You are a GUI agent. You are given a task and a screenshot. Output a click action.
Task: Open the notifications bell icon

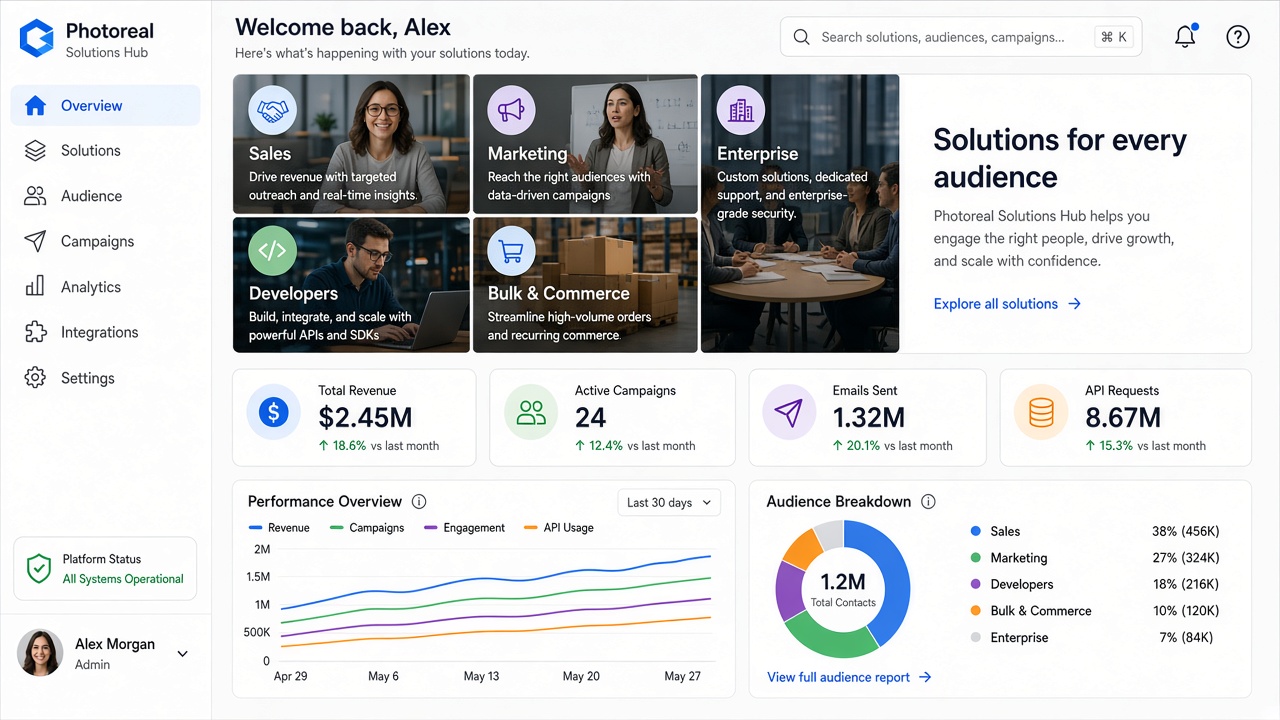1185,37
